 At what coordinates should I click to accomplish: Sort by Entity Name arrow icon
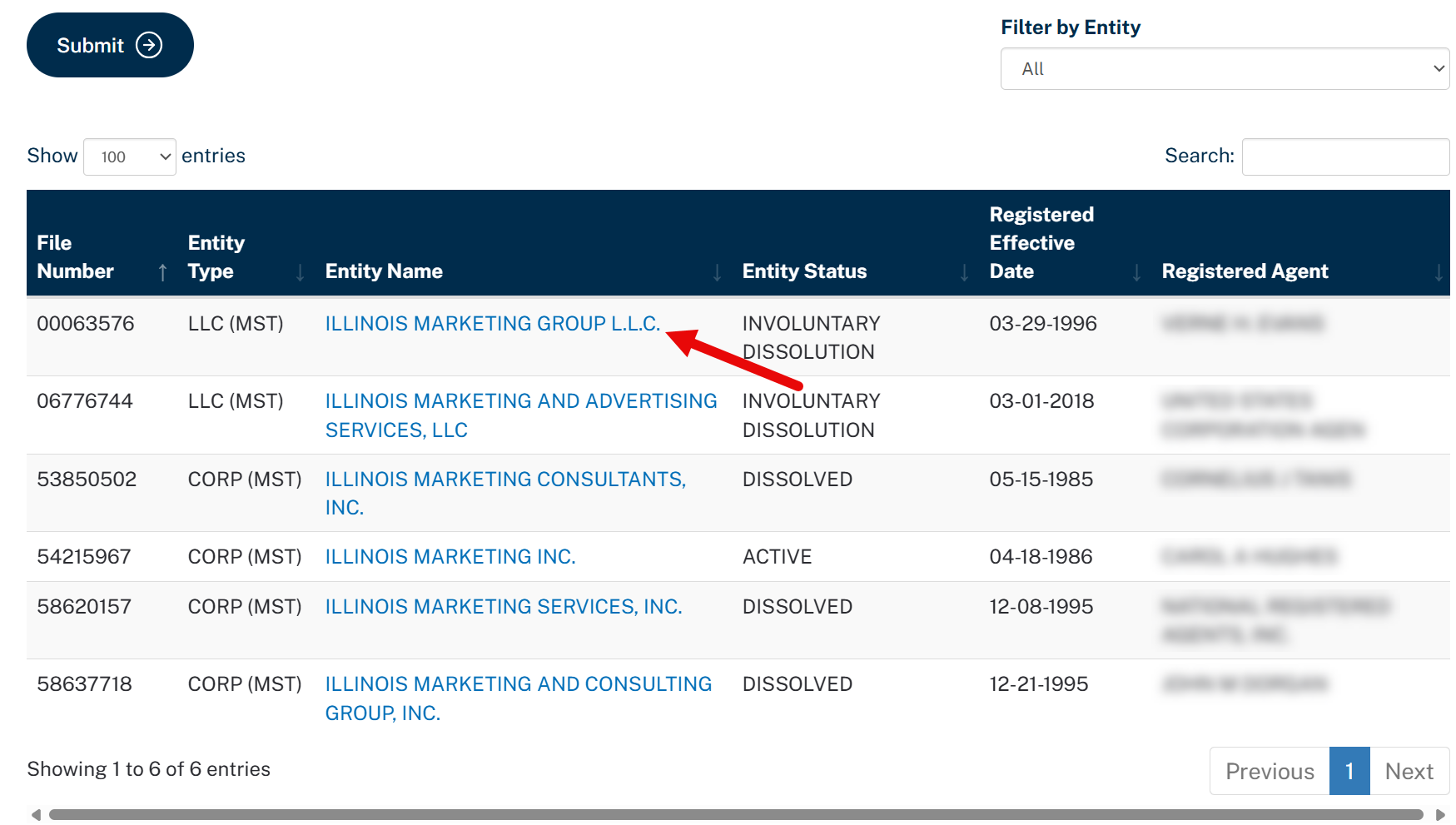pyautogui.click(x=718, y=272)
